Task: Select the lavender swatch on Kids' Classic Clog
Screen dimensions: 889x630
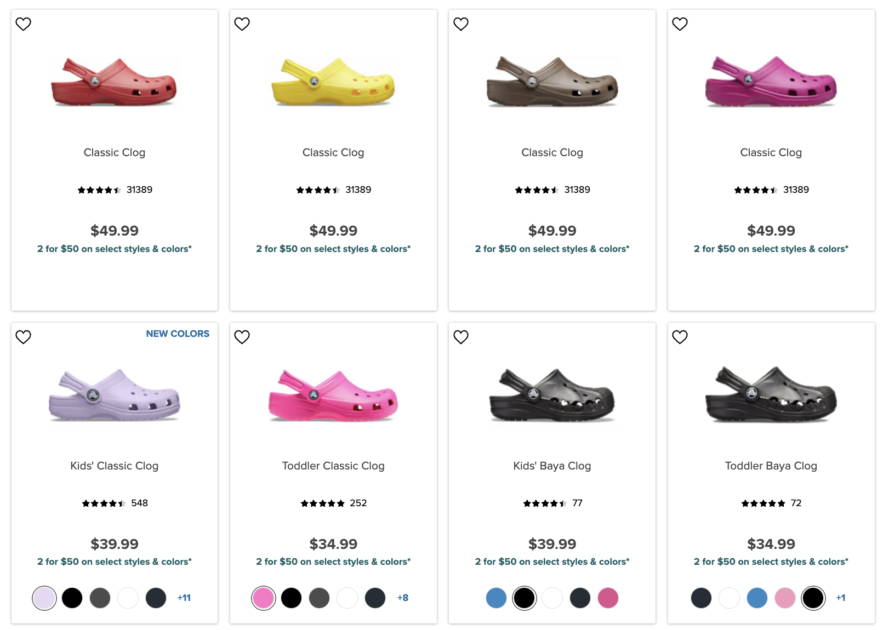Action: (x=43, y=597)
